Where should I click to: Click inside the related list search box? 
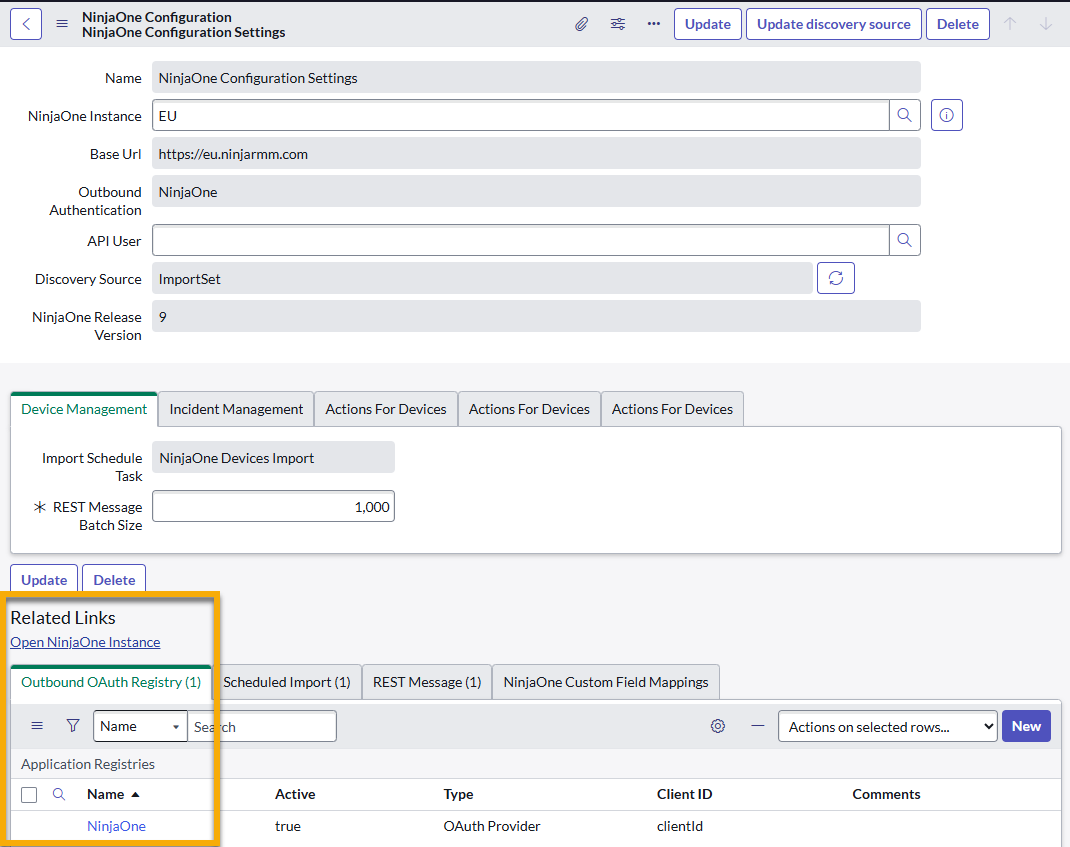coord(260,725)
